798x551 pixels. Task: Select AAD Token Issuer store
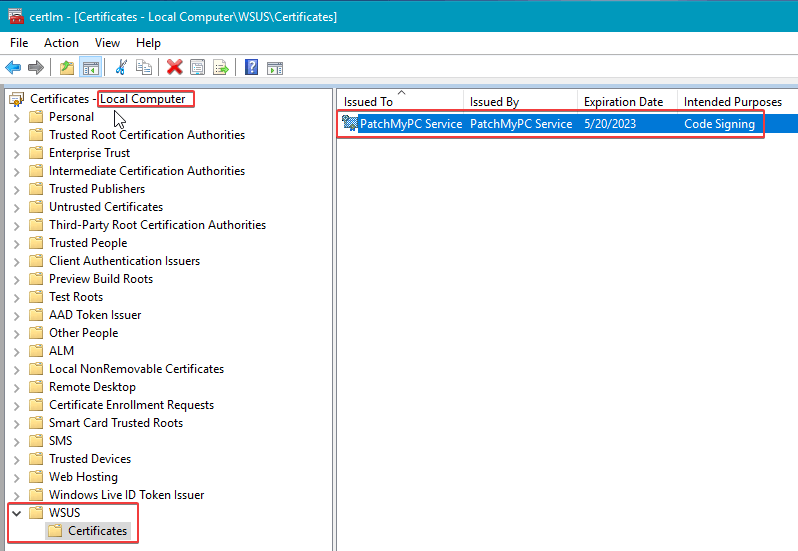click(95, 315)
